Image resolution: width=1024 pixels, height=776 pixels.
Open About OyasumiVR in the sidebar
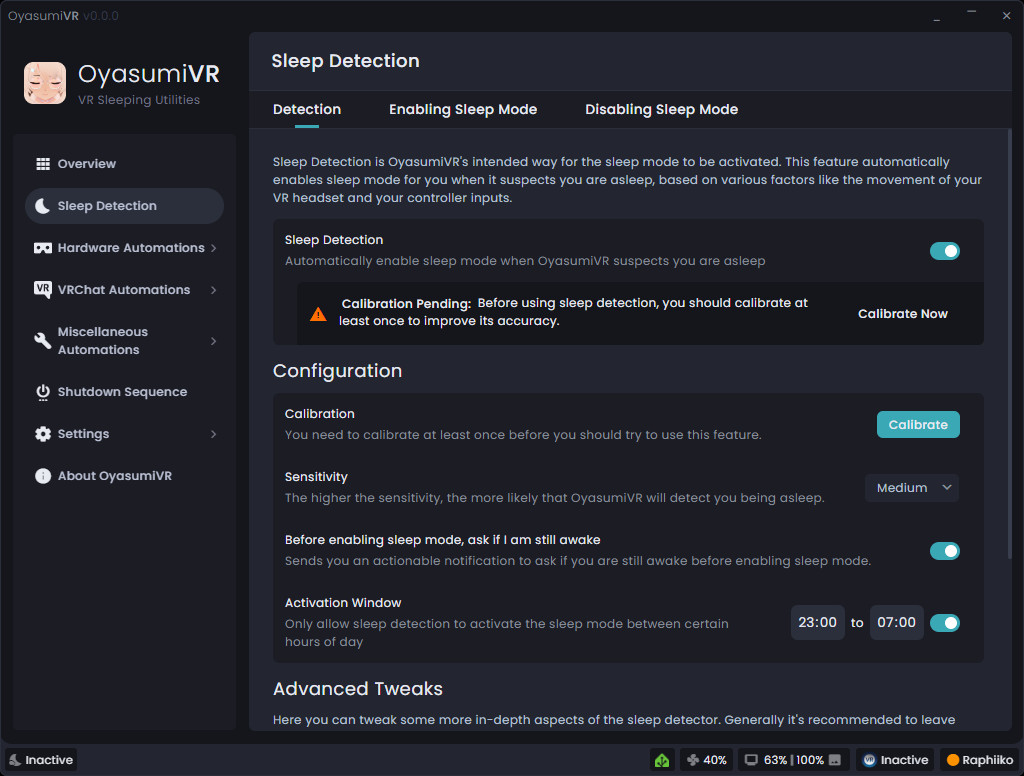coord(124,476)
